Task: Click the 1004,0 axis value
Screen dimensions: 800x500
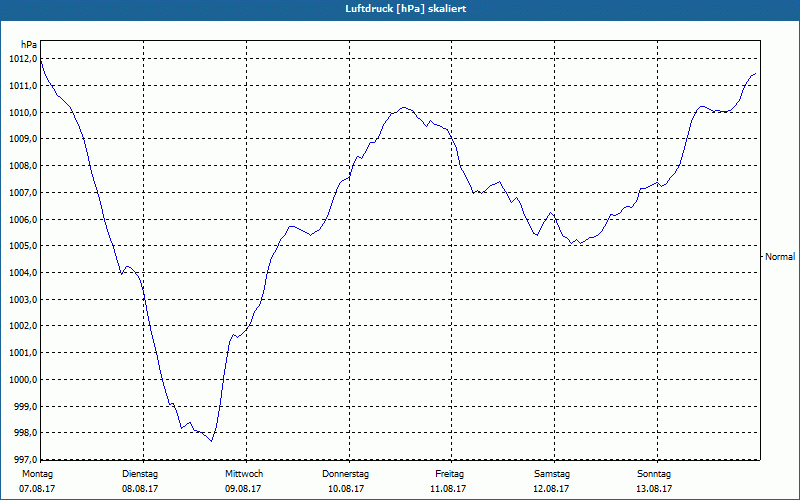Action: tap(23, 272)
